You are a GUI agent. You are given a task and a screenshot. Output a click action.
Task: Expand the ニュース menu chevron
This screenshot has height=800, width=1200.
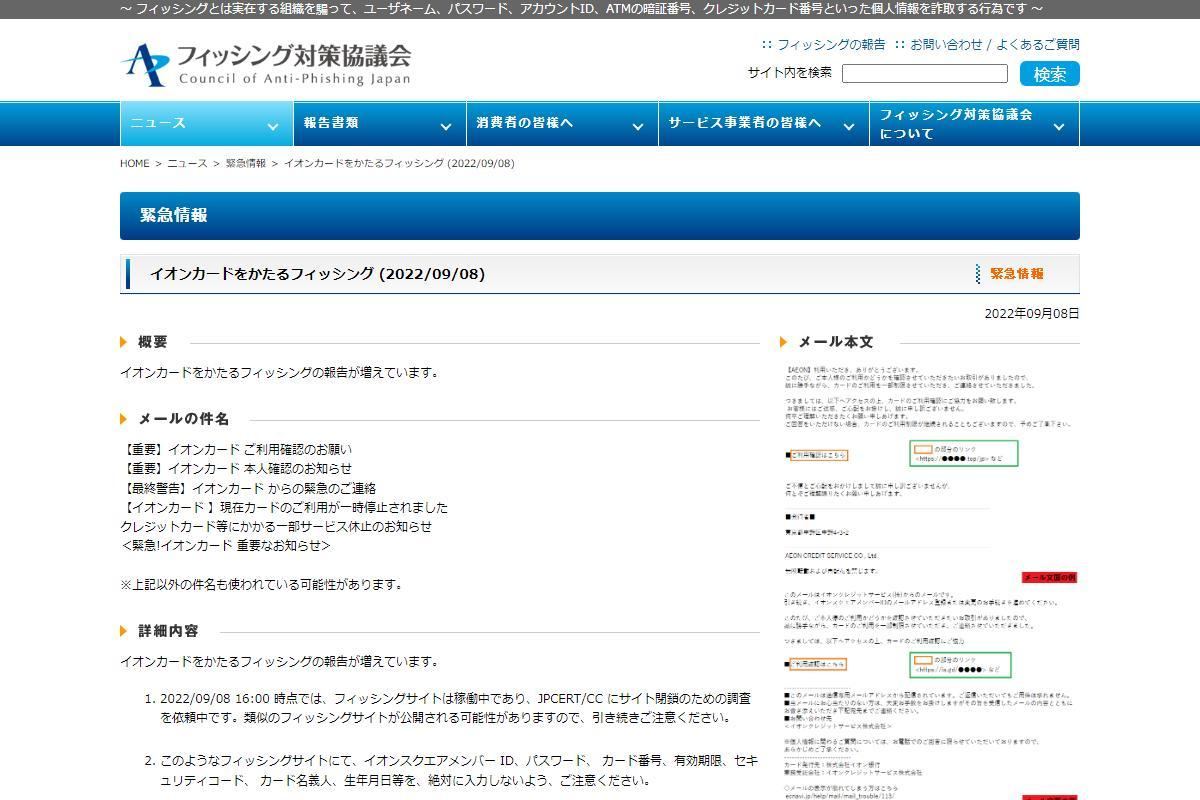point(272,126)
